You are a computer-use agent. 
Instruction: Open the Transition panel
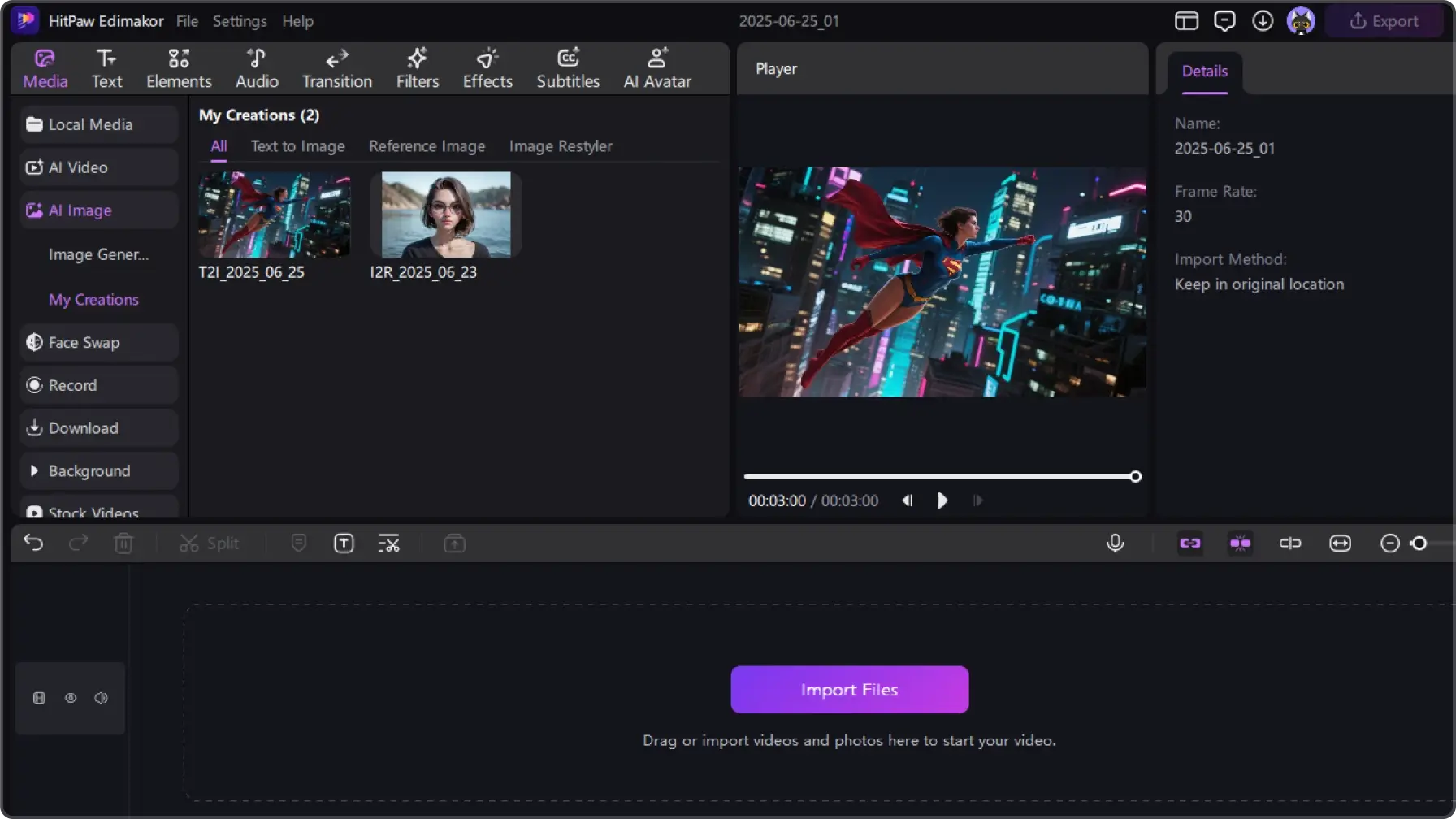pos(337,68)
